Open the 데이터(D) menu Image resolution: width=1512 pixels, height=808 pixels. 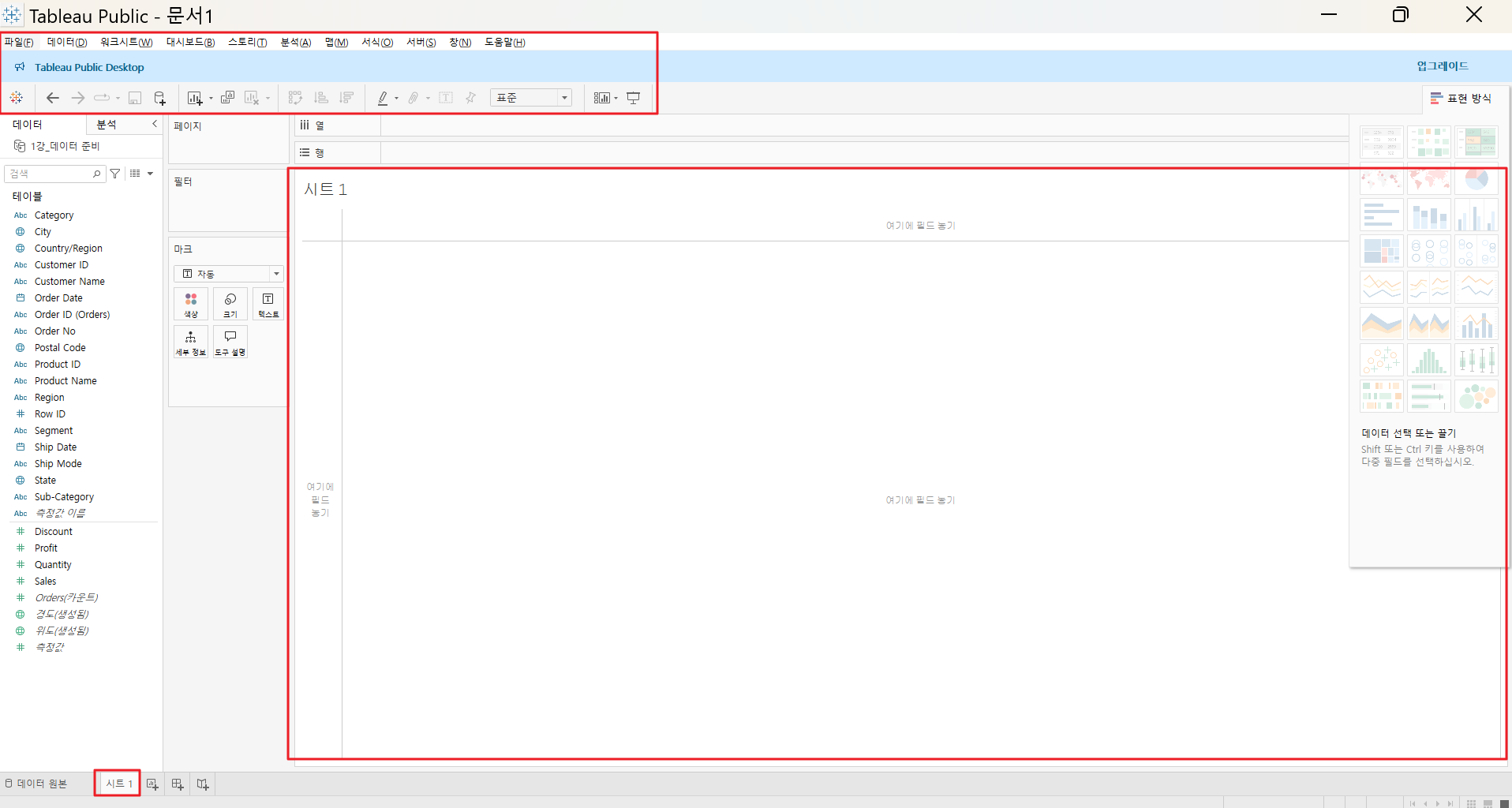coord(67,43)
